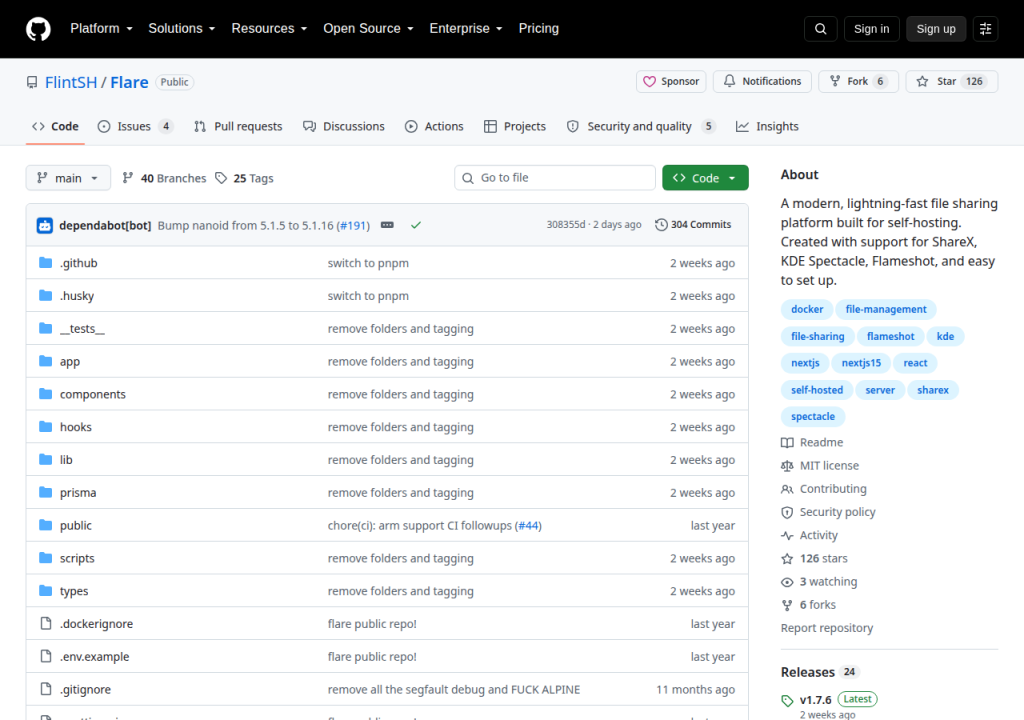Click Report repository link
Image resolution: width=1024 pixels, height=720 pixels.
[x=827, y=628]
